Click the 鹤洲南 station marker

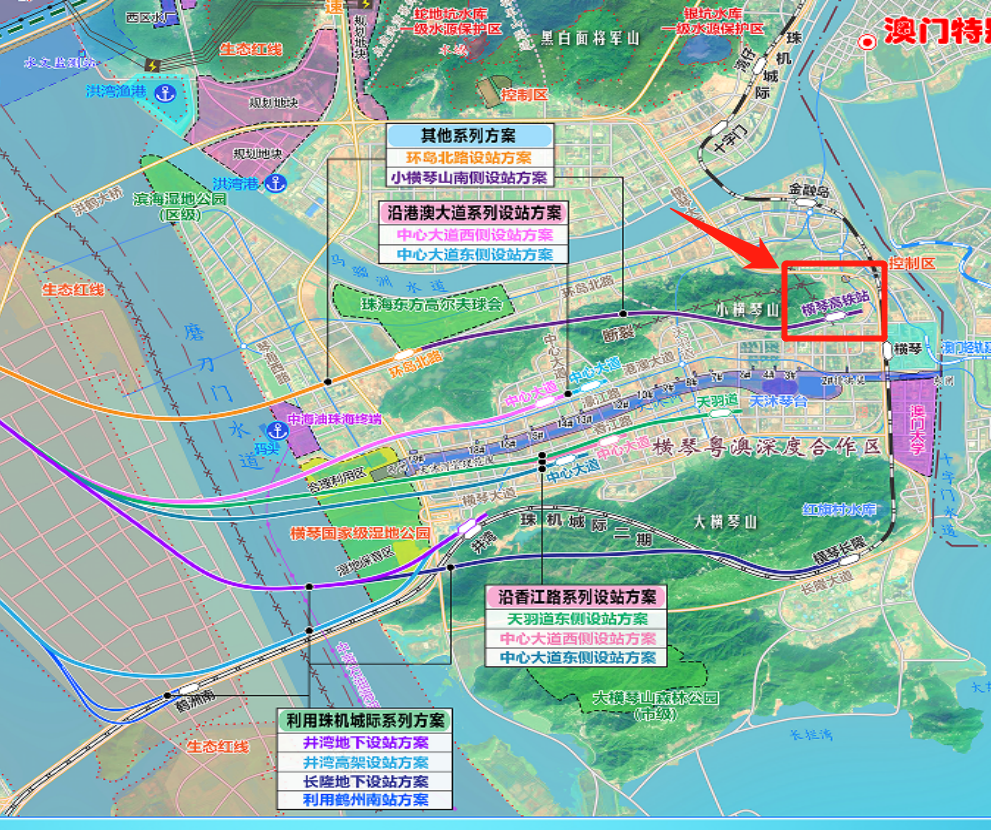point(189,689)
